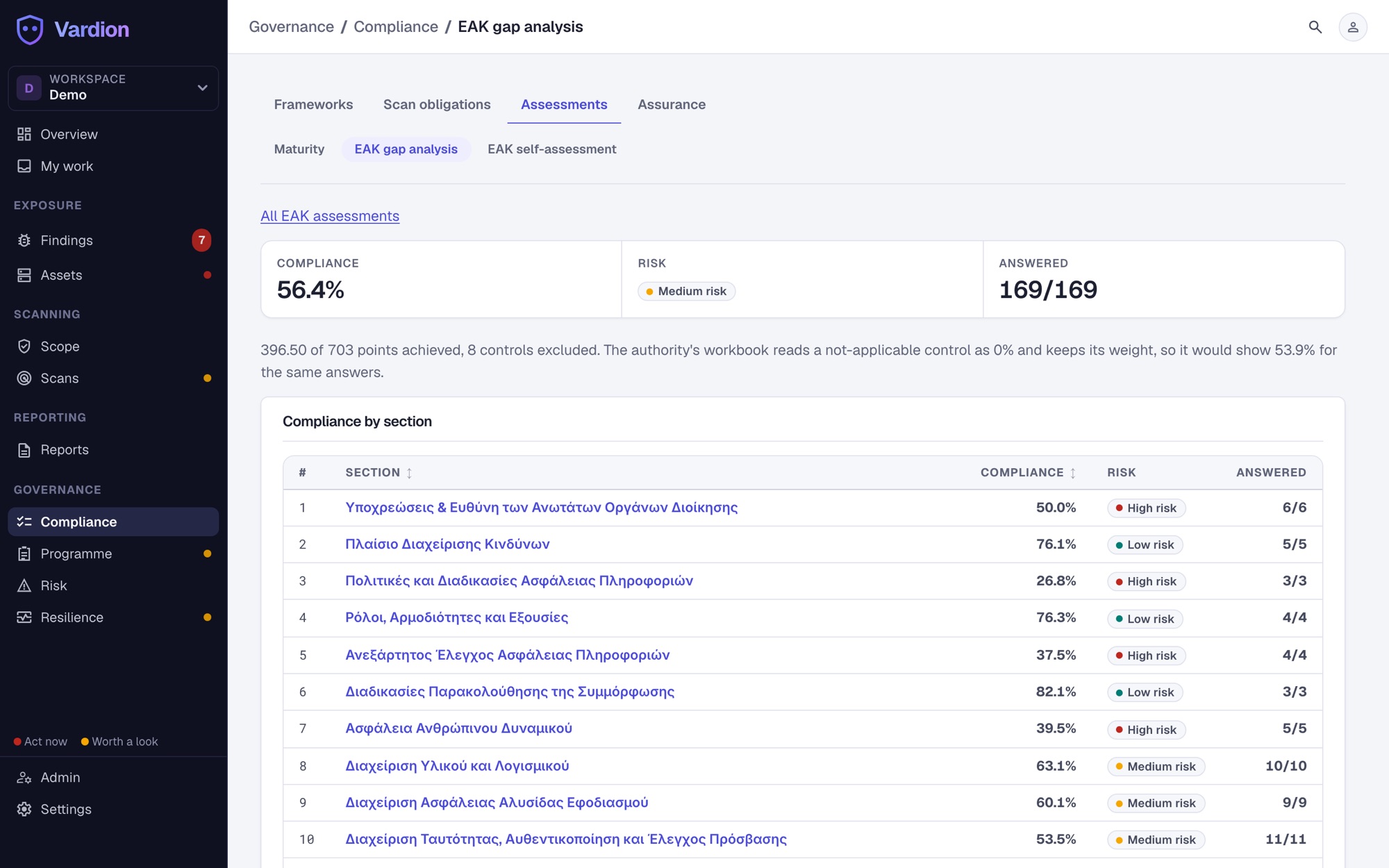Switch to the Scan obligations tab
Image resolution: width=1389 pixels, height=868 pixels.
point(437,105)
